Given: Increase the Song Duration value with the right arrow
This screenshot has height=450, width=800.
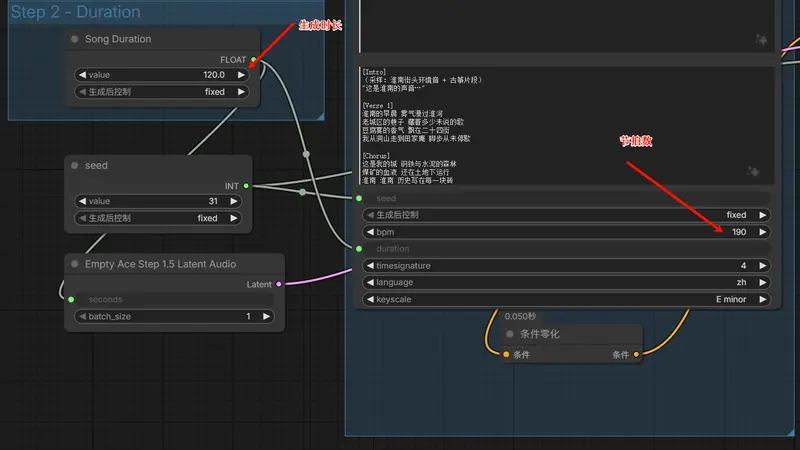Looking at the screenshot, I should (x=241, y=75).
